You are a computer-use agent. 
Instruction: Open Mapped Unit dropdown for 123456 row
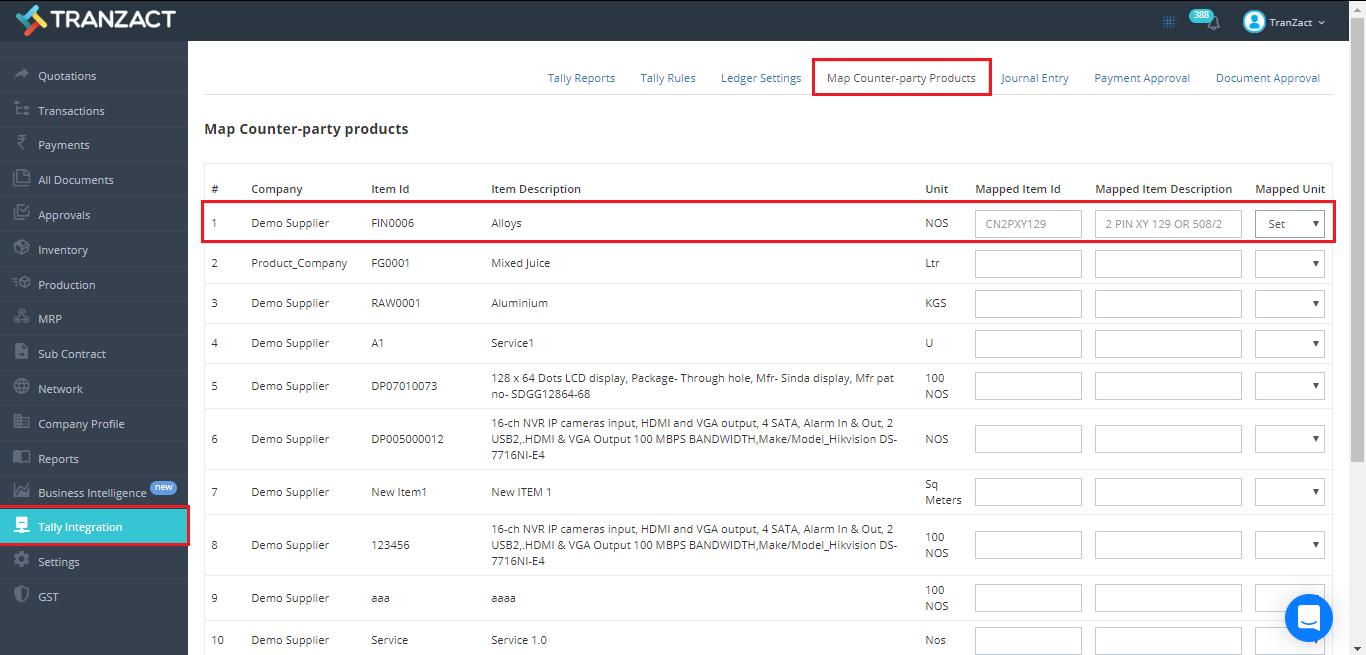[x=1290, y=545]
